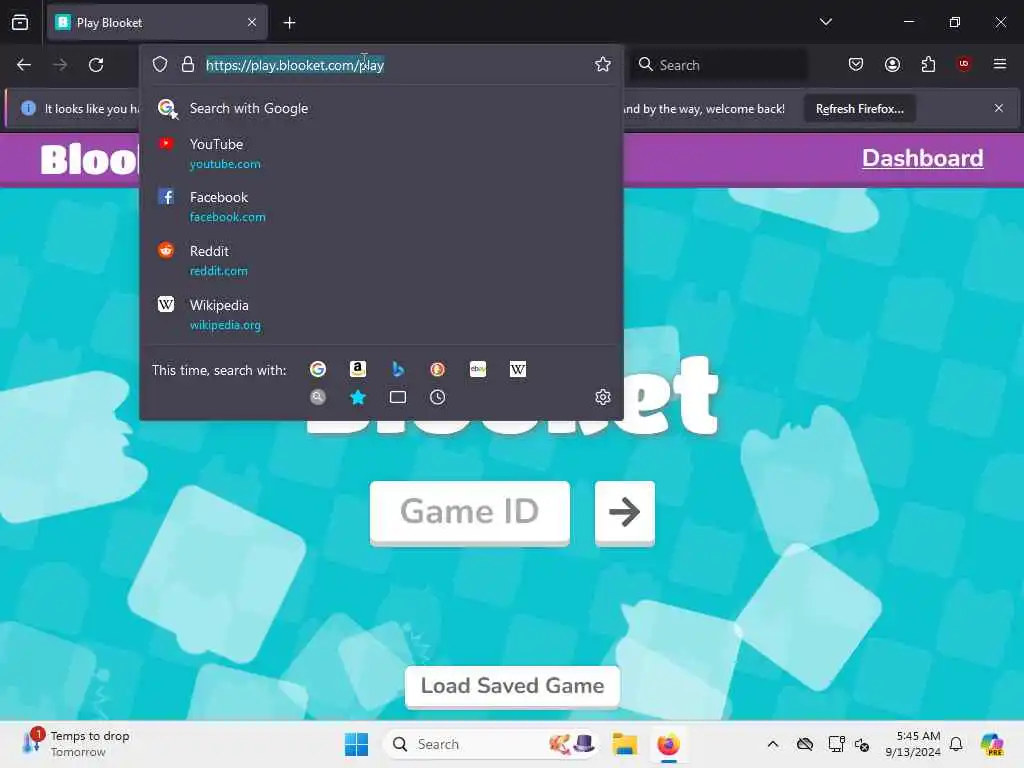The image size is (1024, 768).
Task: Search this time with Google icon
Action: [318, 369]
